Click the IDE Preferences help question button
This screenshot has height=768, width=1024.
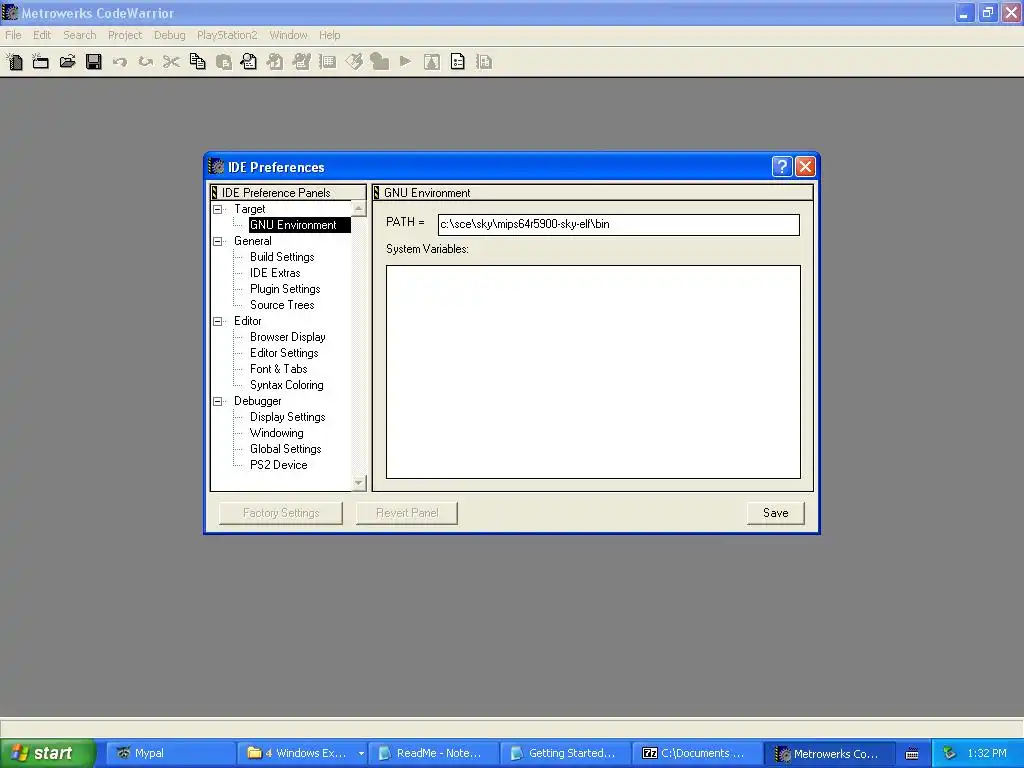coord(782,167)
